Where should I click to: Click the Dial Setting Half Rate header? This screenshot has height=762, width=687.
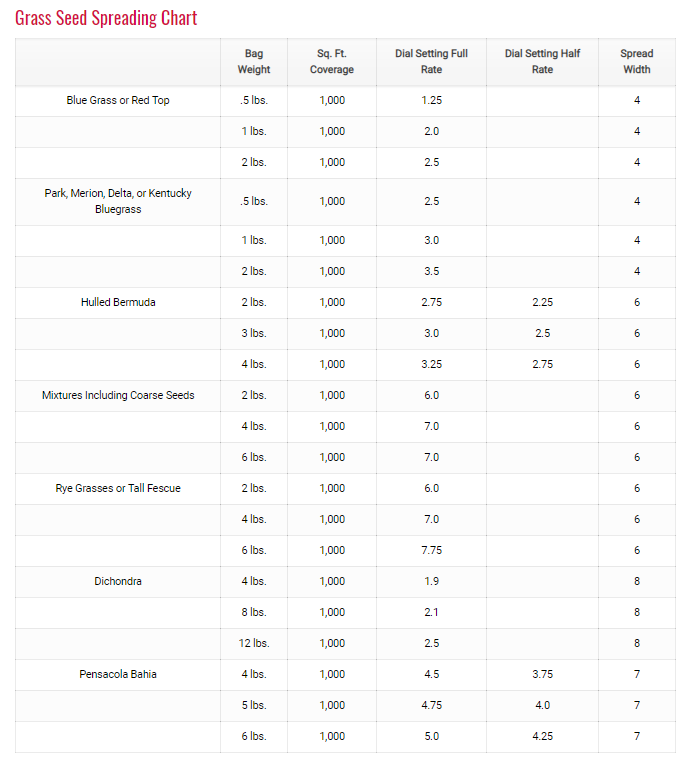(542, 62)
